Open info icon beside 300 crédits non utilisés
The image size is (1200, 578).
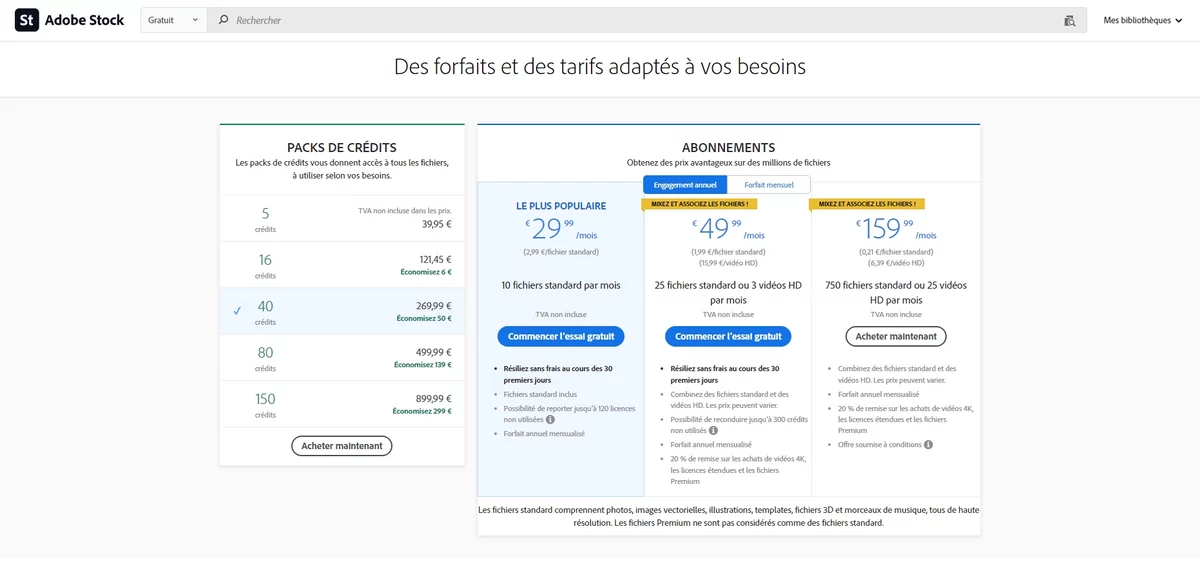713,430
